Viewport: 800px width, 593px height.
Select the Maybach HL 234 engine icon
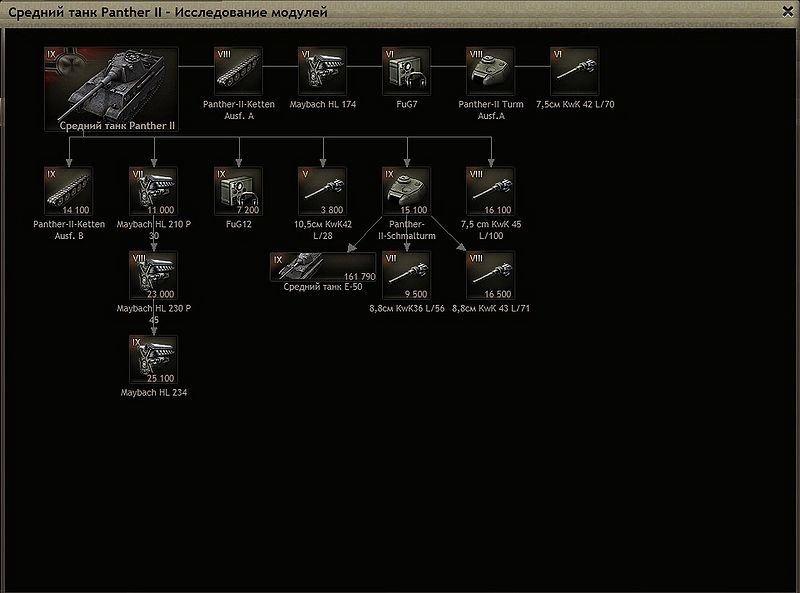[x=154, y=360]
